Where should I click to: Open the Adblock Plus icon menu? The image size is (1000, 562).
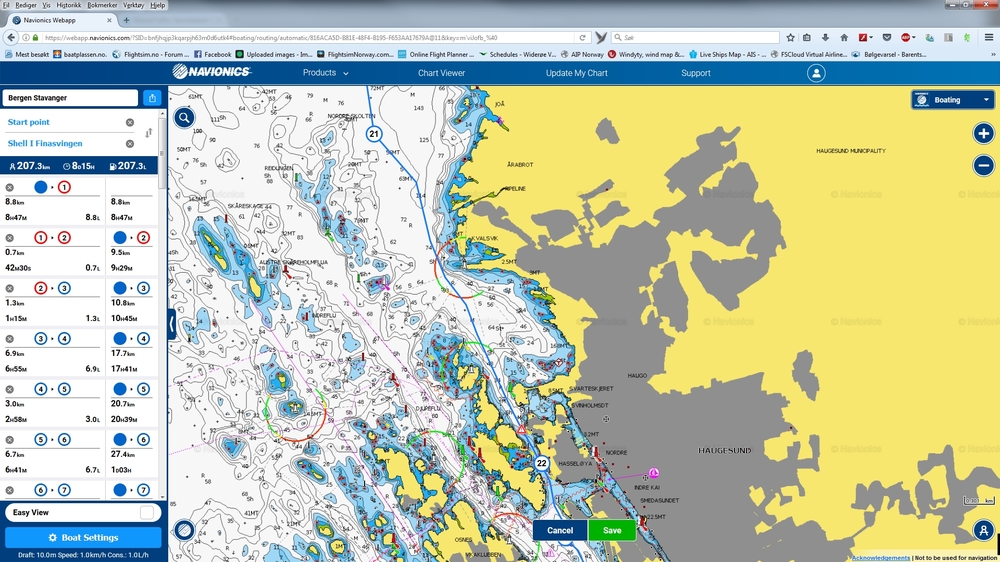pos(908,38)
